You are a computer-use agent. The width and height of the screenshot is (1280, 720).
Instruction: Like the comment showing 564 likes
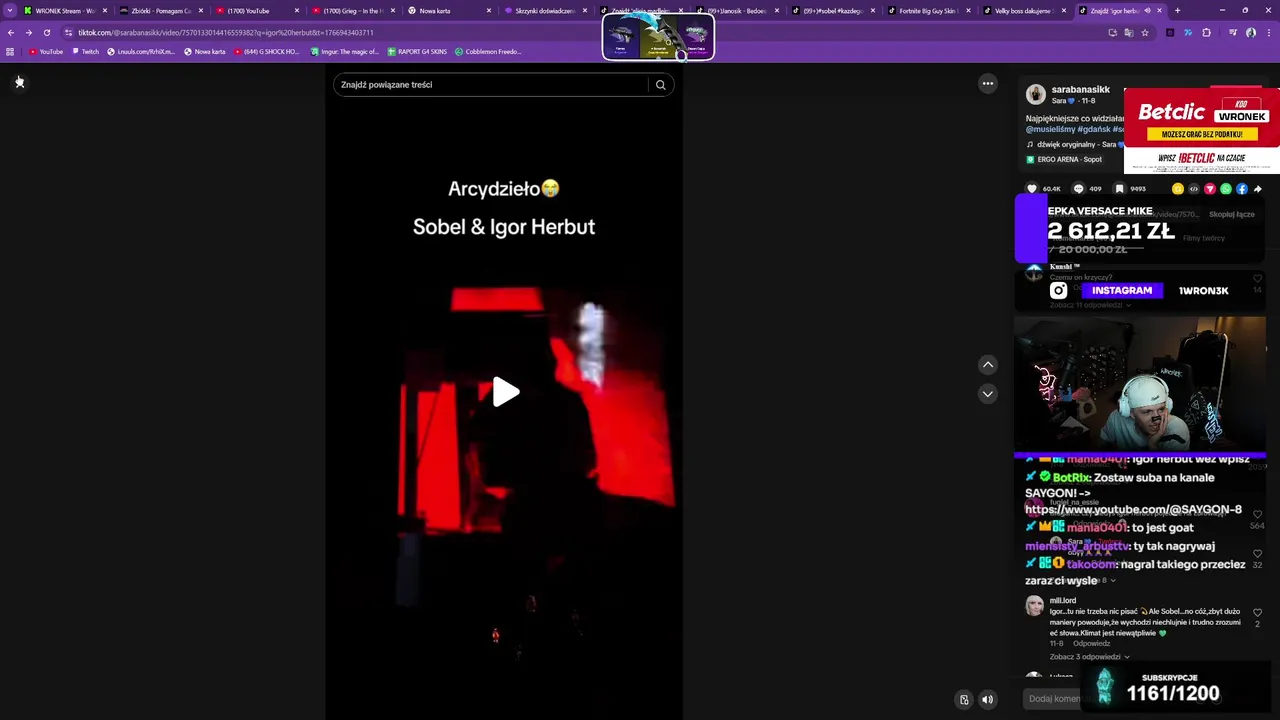1257,515
